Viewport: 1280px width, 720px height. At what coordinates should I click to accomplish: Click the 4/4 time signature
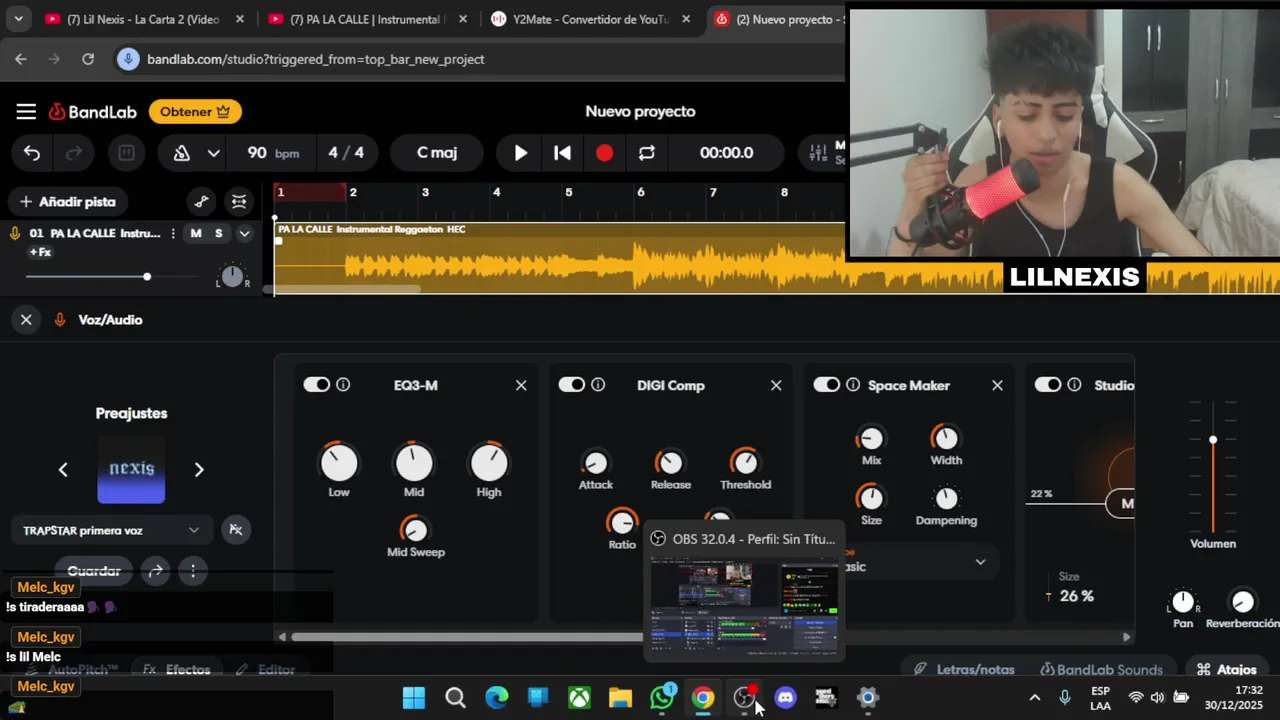pos(346,153)
